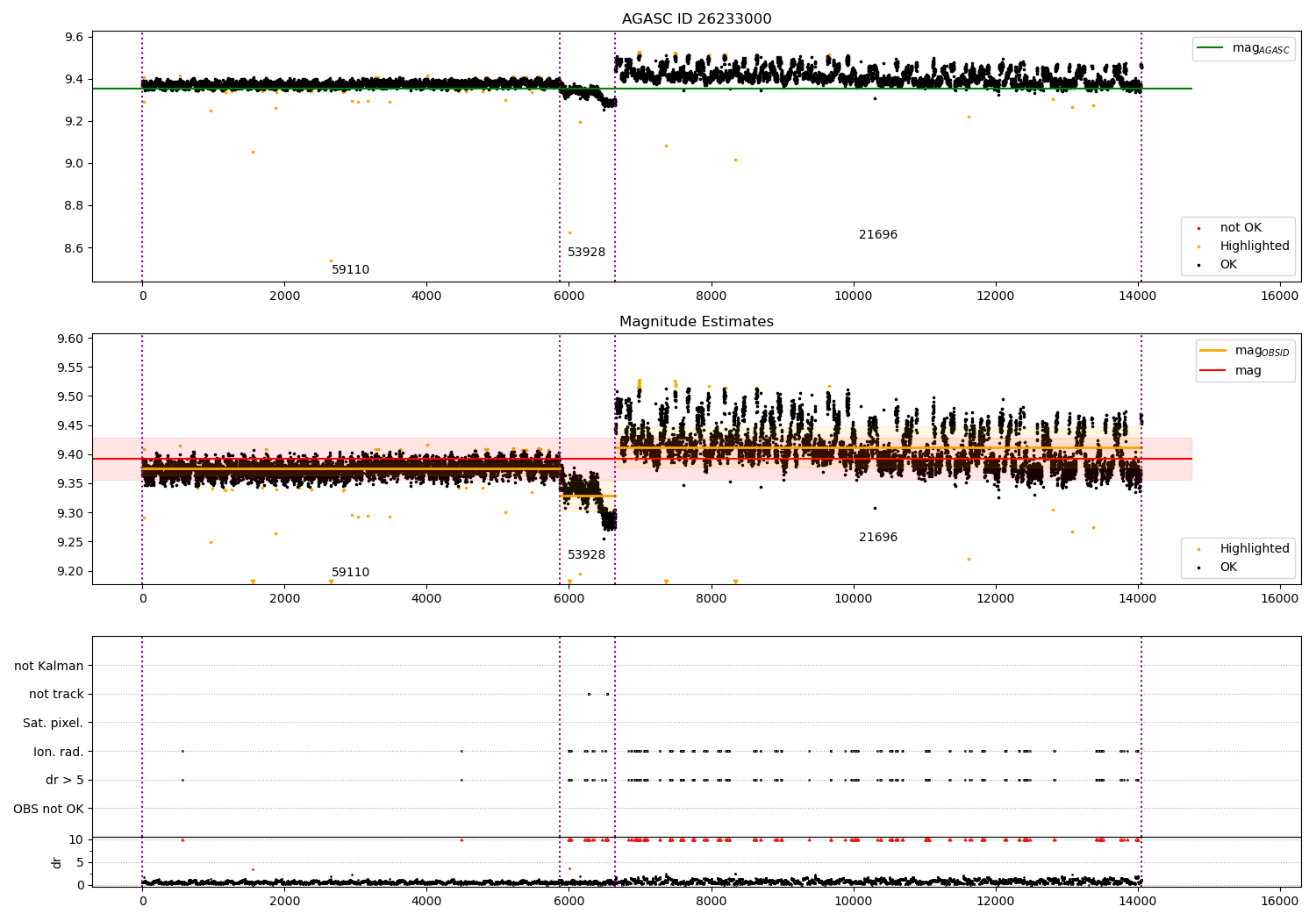This screenshot has width=1316, height=921.
Task: Select the 'not Kalman' axis label
Action: click(x=49, y=666)
